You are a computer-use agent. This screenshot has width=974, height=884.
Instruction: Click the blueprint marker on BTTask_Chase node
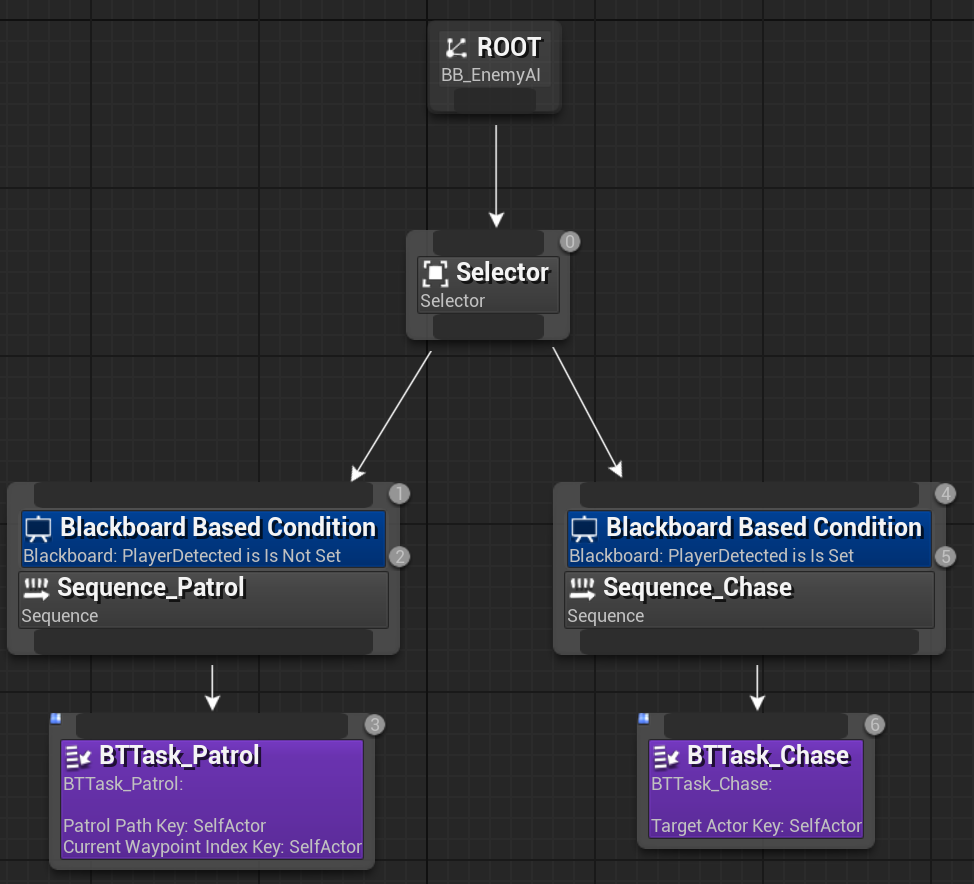point(644,719)
